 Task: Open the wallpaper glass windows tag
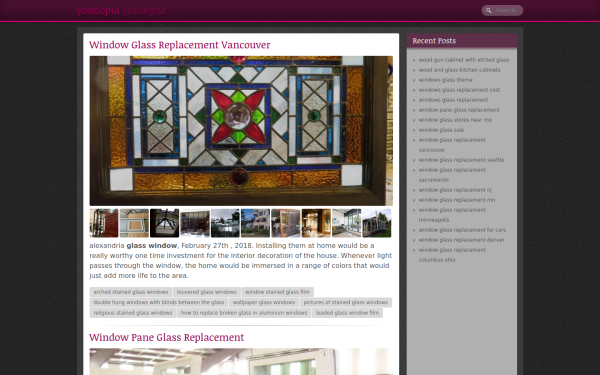(x=264, y=302)
